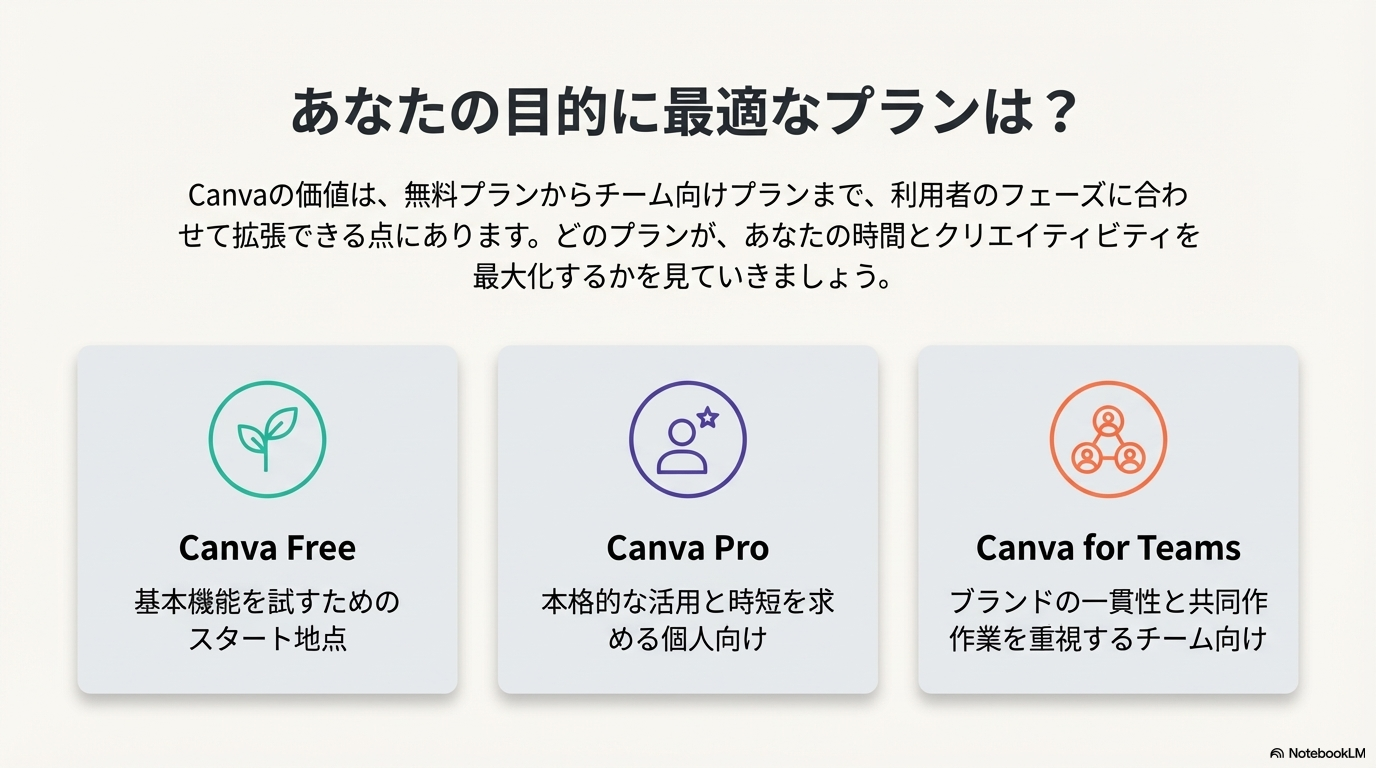Click the person silhouette in the Canva Pro icon

tap(681, 448)
